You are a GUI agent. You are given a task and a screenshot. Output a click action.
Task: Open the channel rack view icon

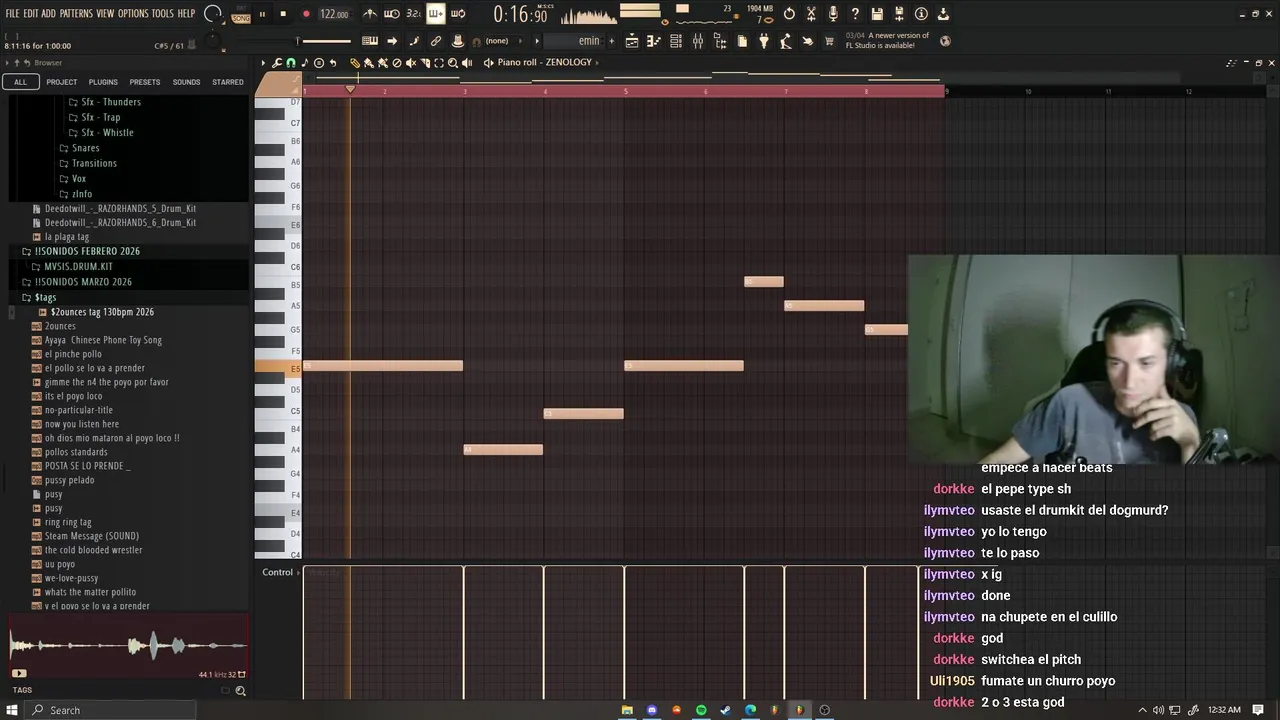pos(676,41)
